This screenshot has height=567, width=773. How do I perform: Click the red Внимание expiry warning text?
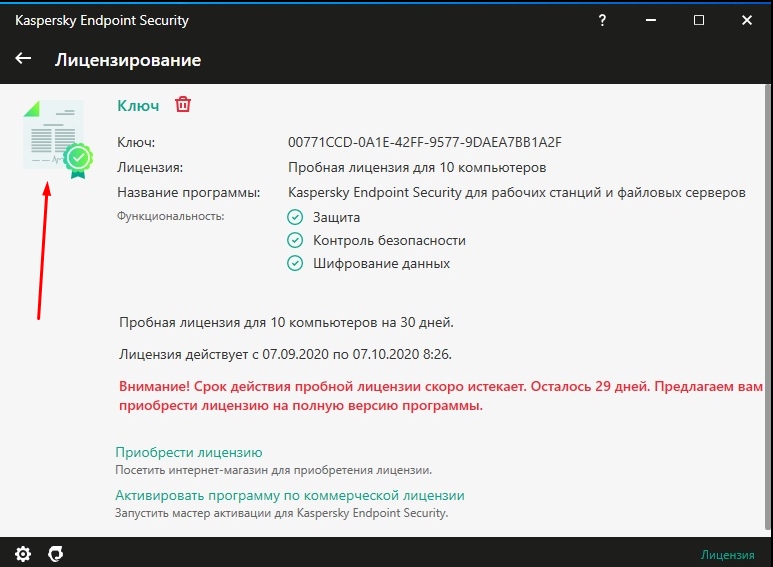click(441, 396)
